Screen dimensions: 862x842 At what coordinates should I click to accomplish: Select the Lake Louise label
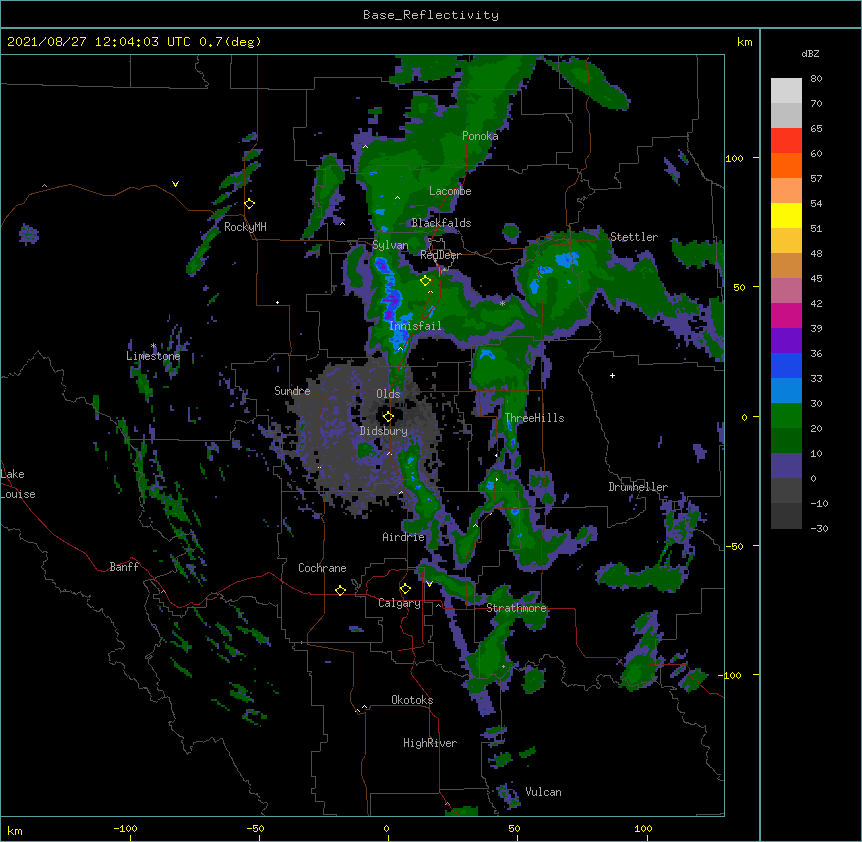[18, 484]
